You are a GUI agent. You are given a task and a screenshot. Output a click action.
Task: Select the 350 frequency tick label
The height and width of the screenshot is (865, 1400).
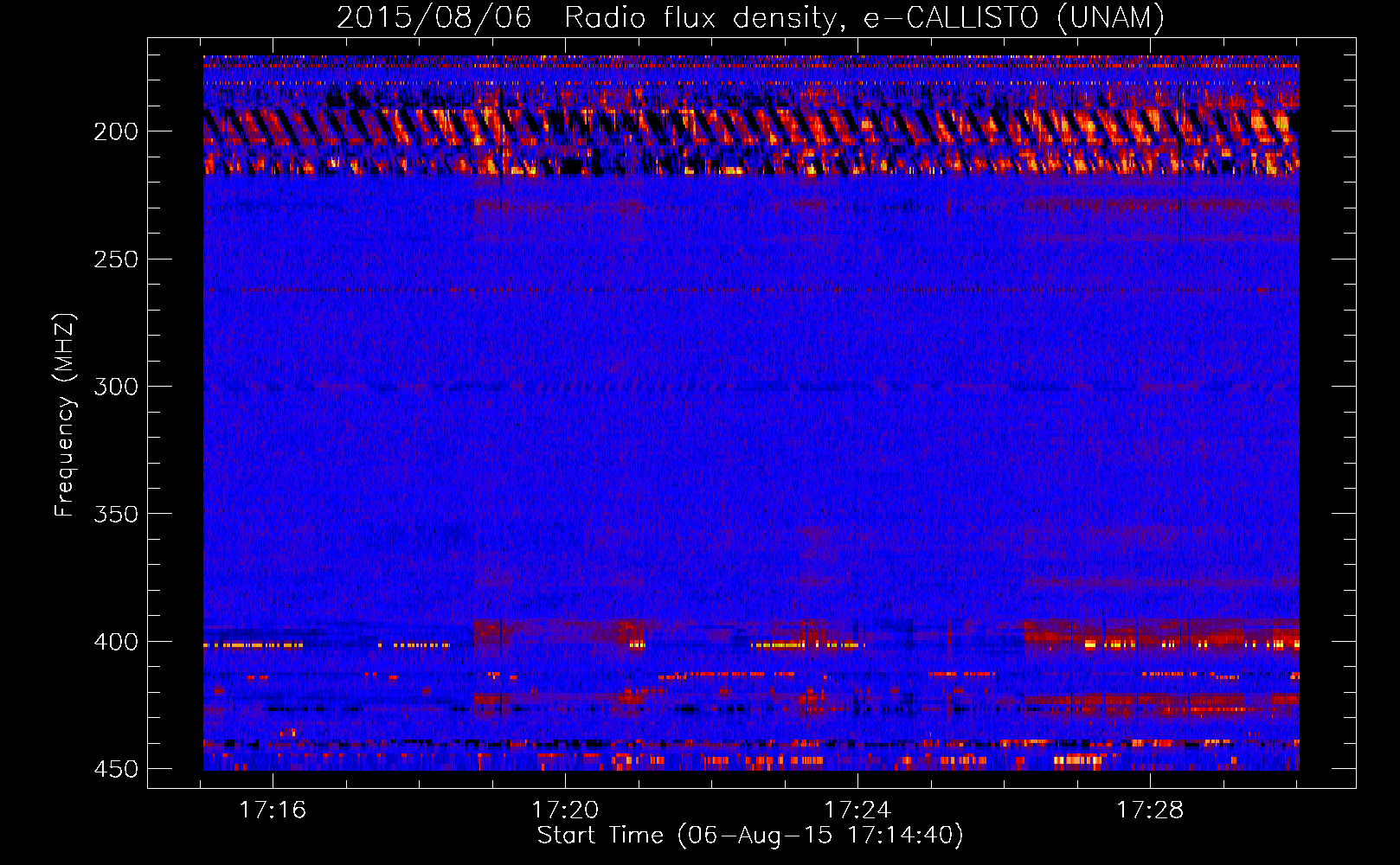coord(116,514)
